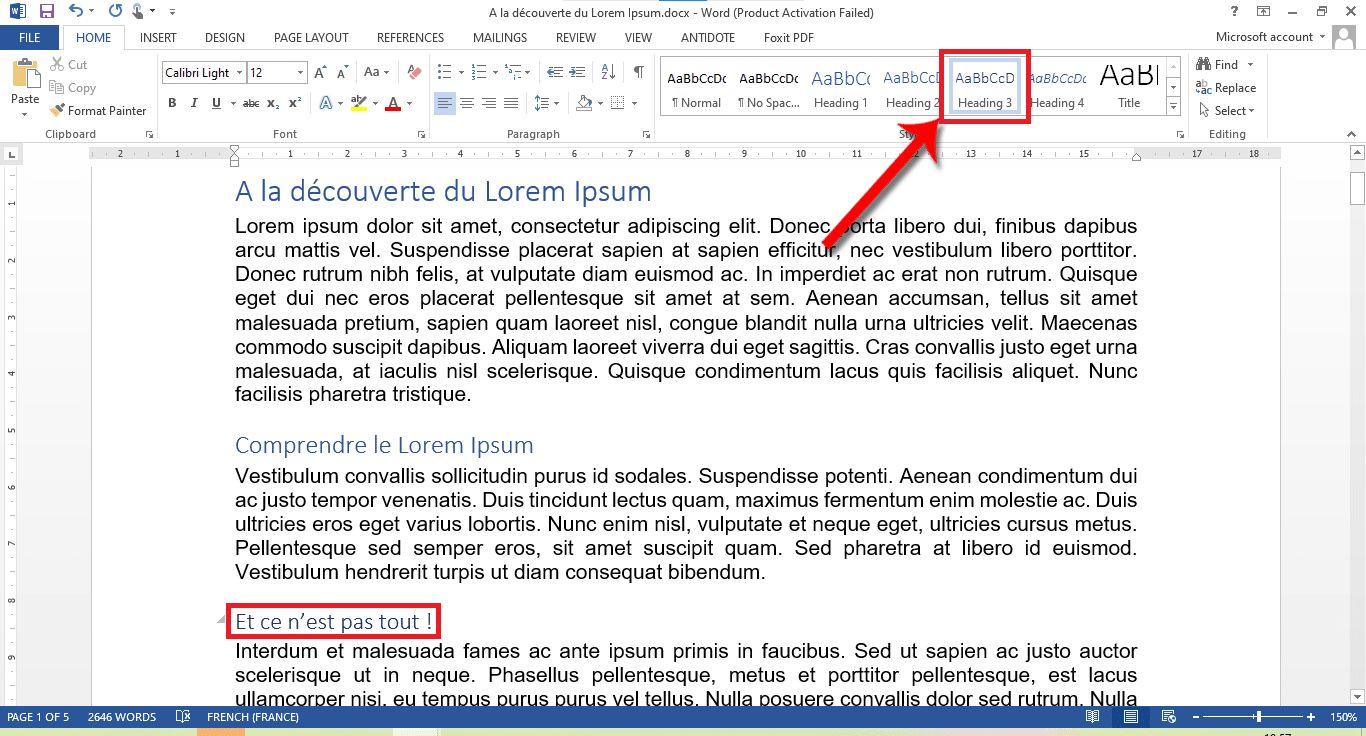Switch to Print Layout view
Viewport: 1366px width, 736px height.
coord(1130,717)
